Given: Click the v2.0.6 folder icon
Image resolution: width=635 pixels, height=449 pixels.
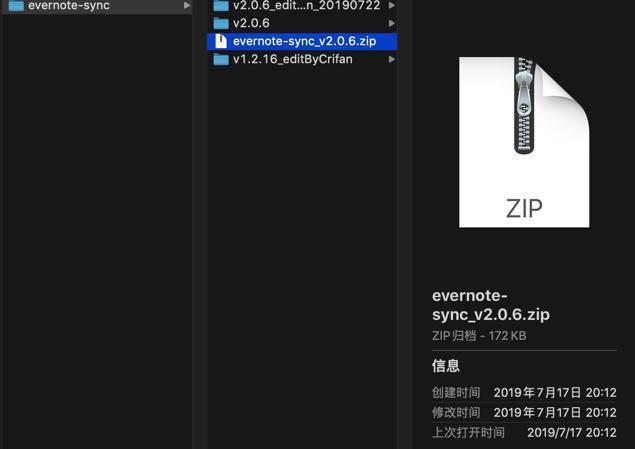Looking at the screenshot, I should point(221,23).
